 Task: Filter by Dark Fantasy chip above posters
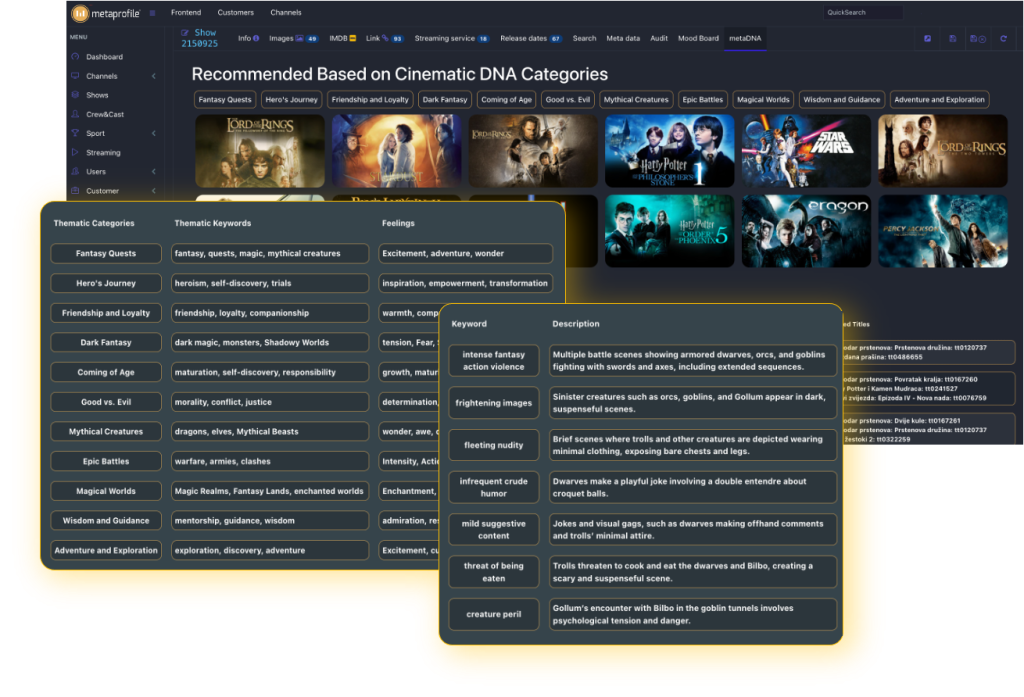click(x=445, y=100)
